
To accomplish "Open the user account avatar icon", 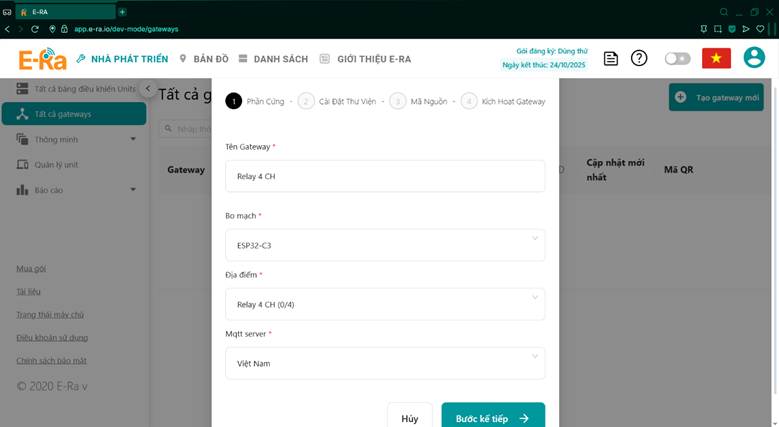I will (754, 58).
